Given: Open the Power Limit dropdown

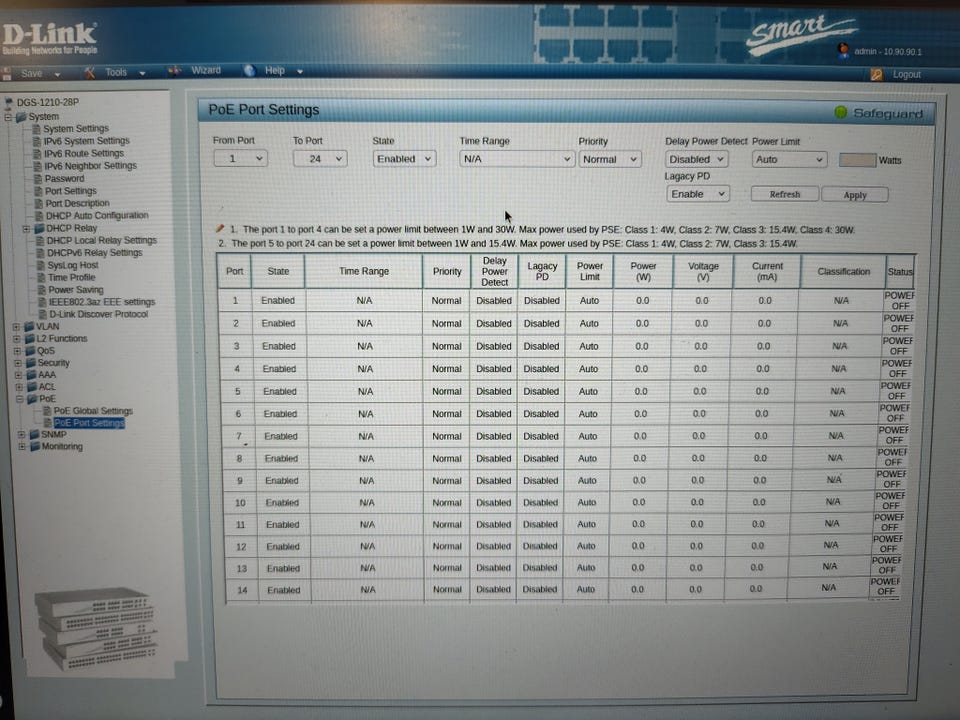Looking at the screenshot, I should 789,160.
